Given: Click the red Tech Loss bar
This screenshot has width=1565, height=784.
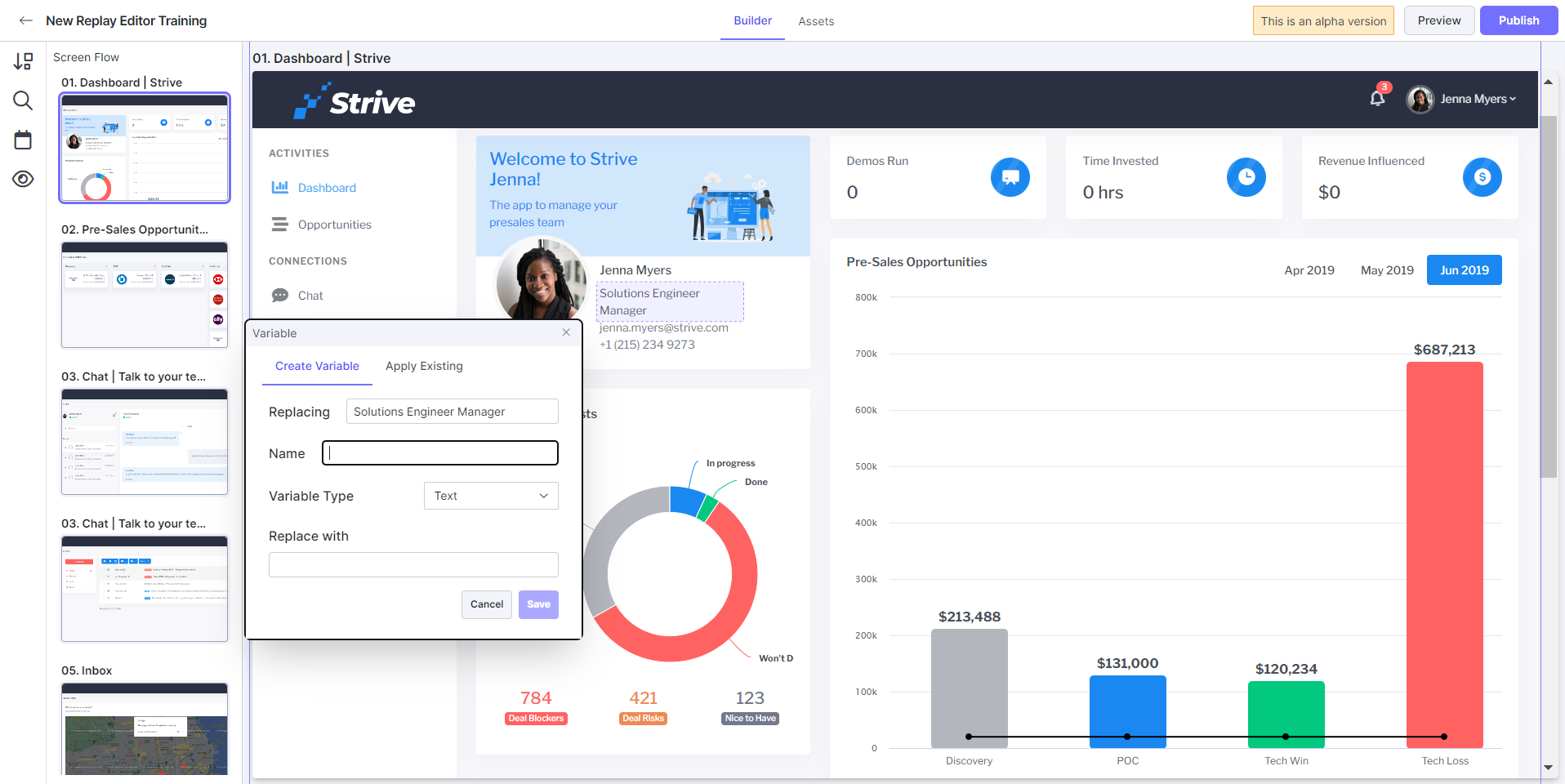Looking at the screenshot, I should coord(1445,555).
